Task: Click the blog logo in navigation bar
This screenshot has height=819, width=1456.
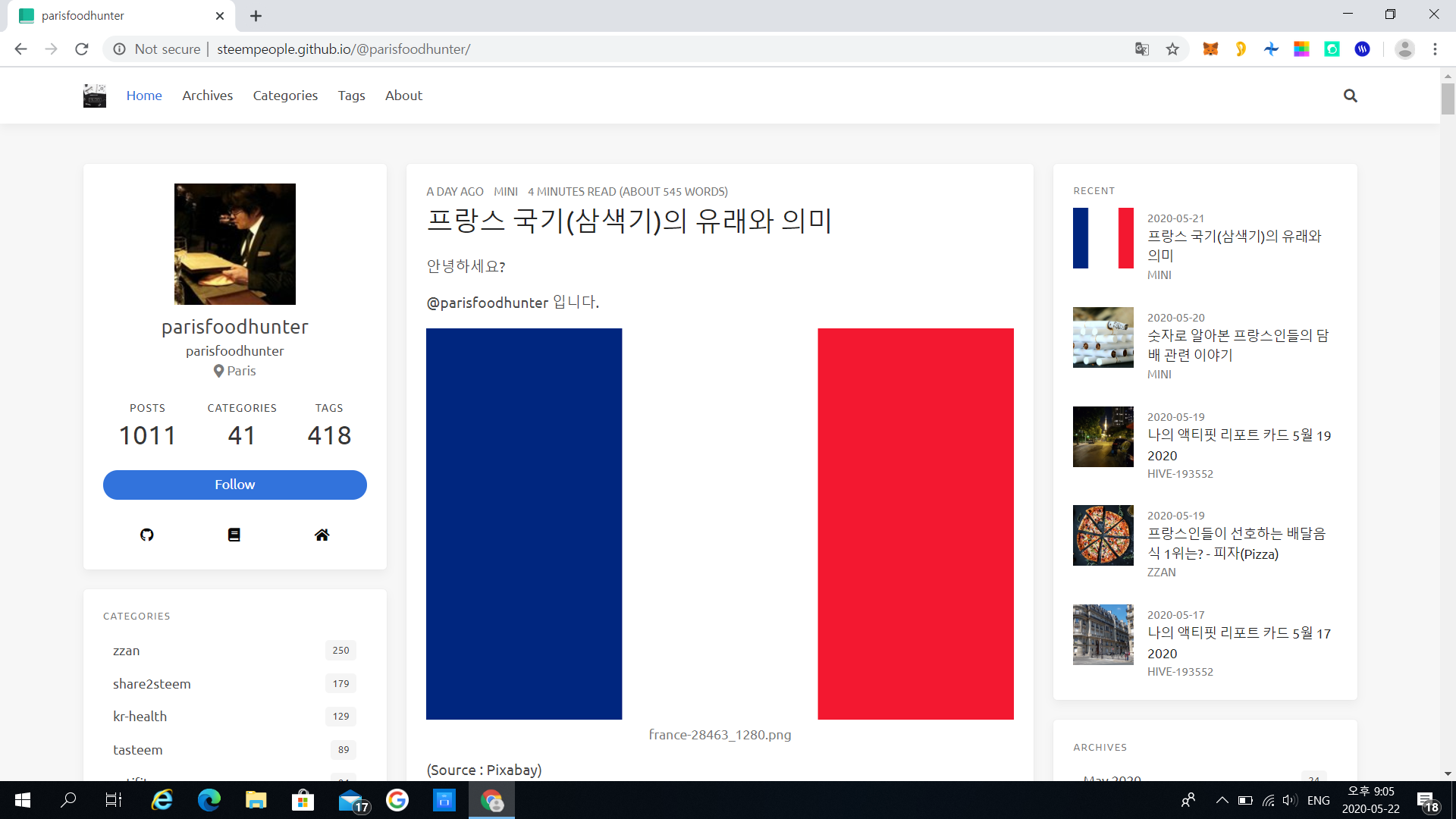Action: [x=95, y=96]
